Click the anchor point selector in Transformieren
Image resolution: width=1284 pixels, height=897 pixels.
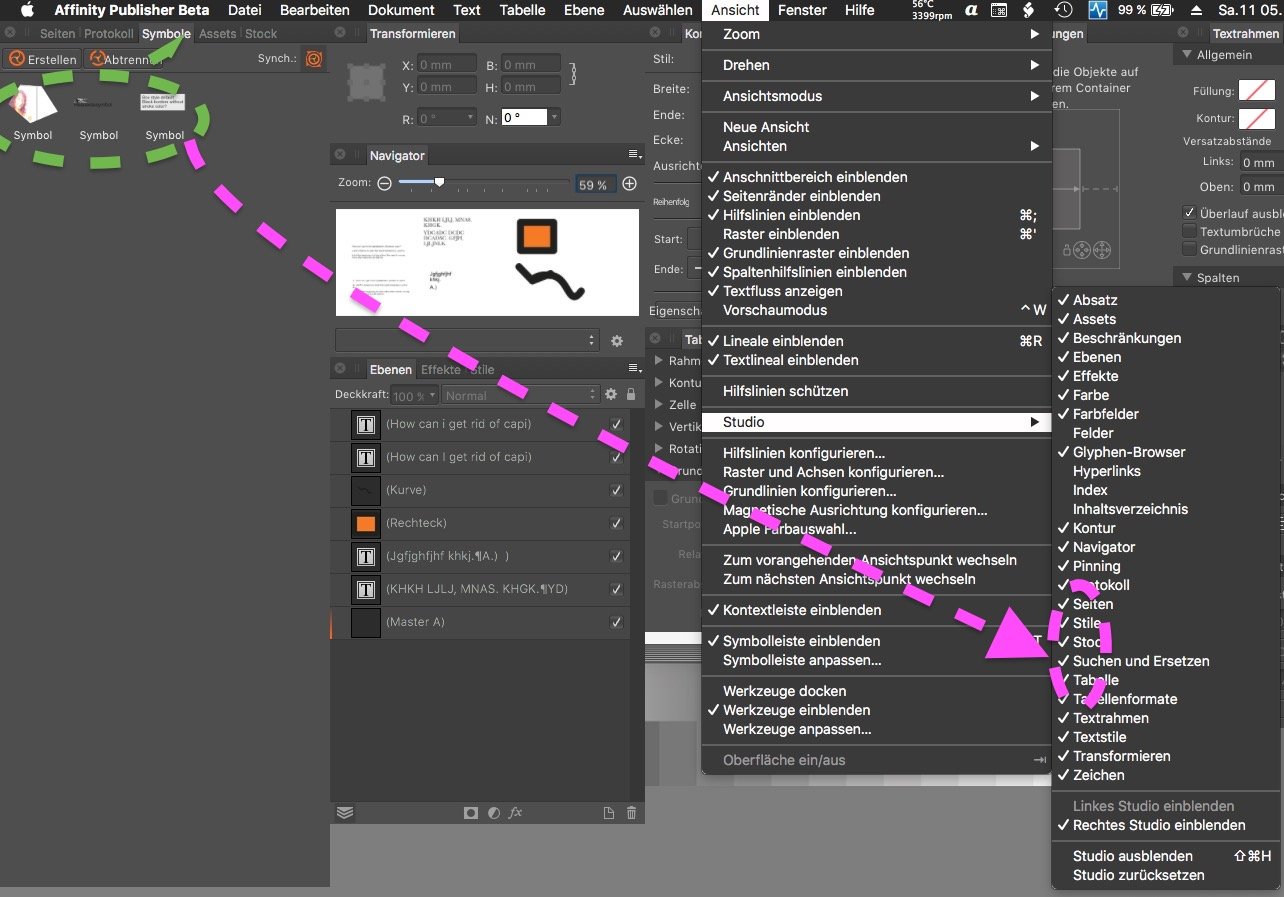click(364, 83)
